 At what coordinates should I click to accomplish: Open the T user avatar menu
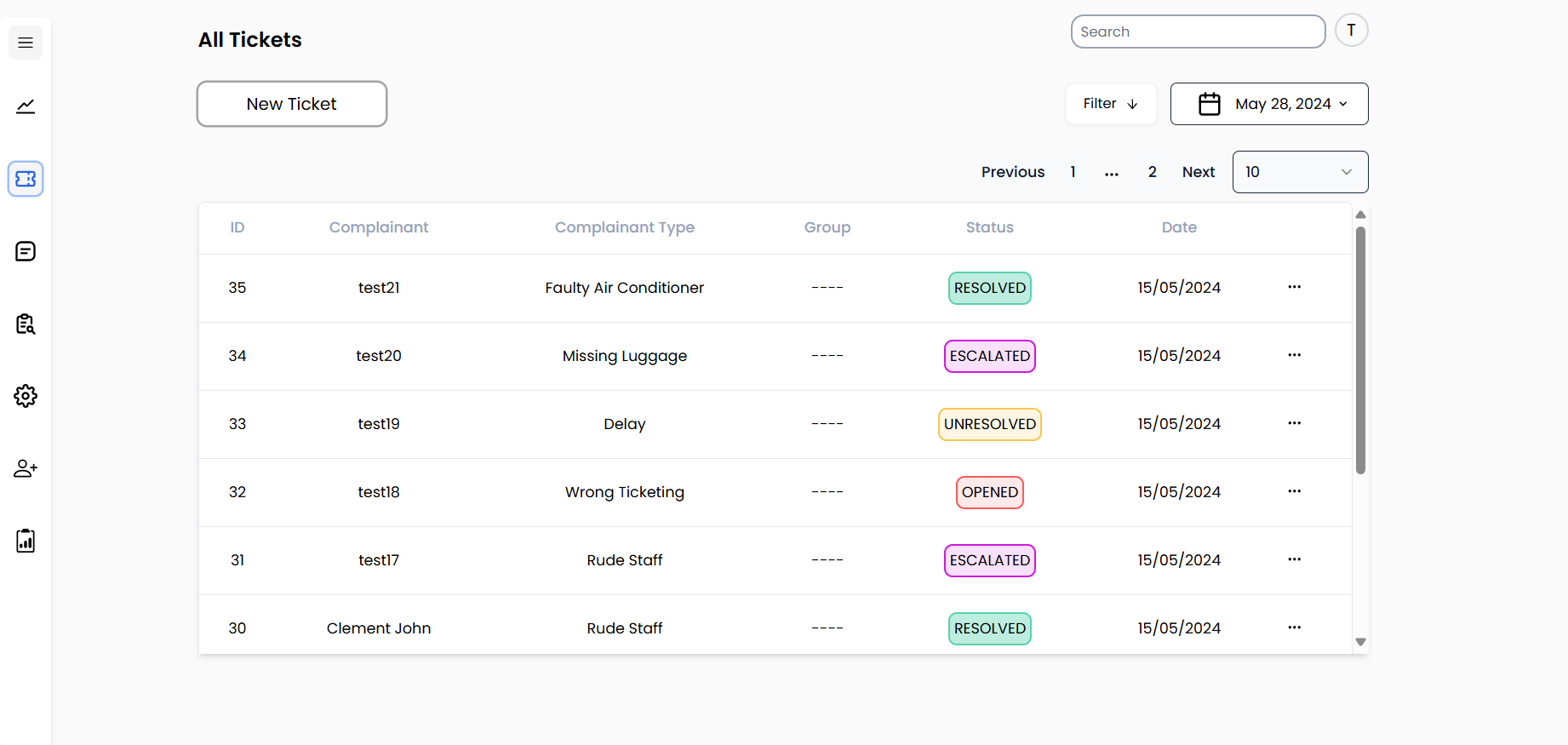coord(1351,31)
